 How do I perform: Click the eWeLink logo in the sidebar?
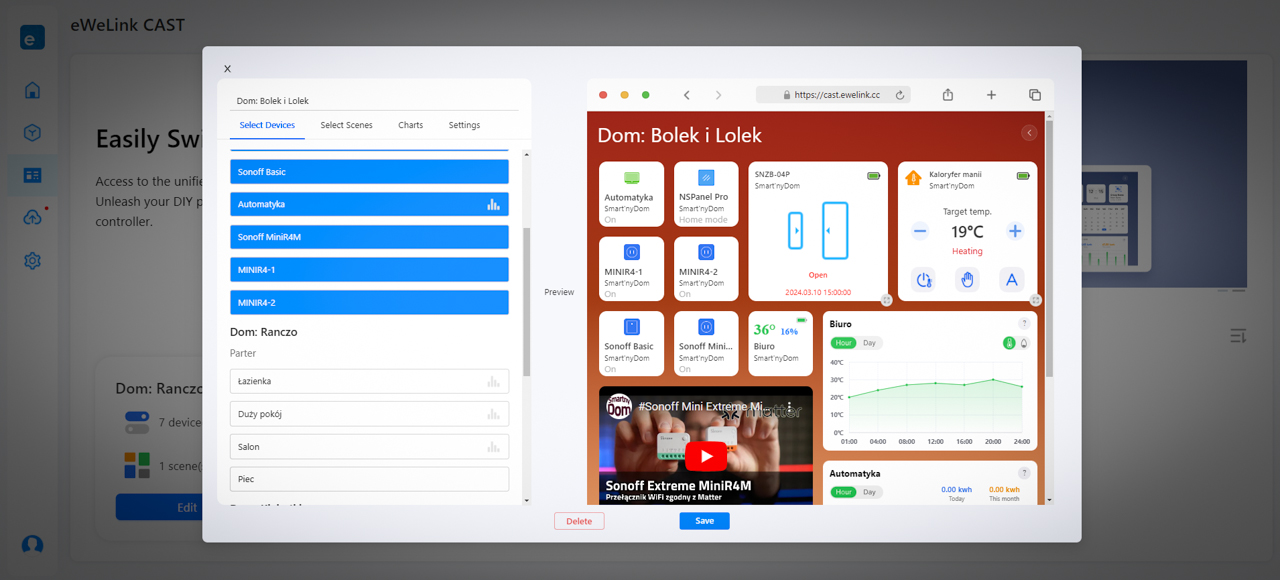pyautogui.click(x=32, y=37)
